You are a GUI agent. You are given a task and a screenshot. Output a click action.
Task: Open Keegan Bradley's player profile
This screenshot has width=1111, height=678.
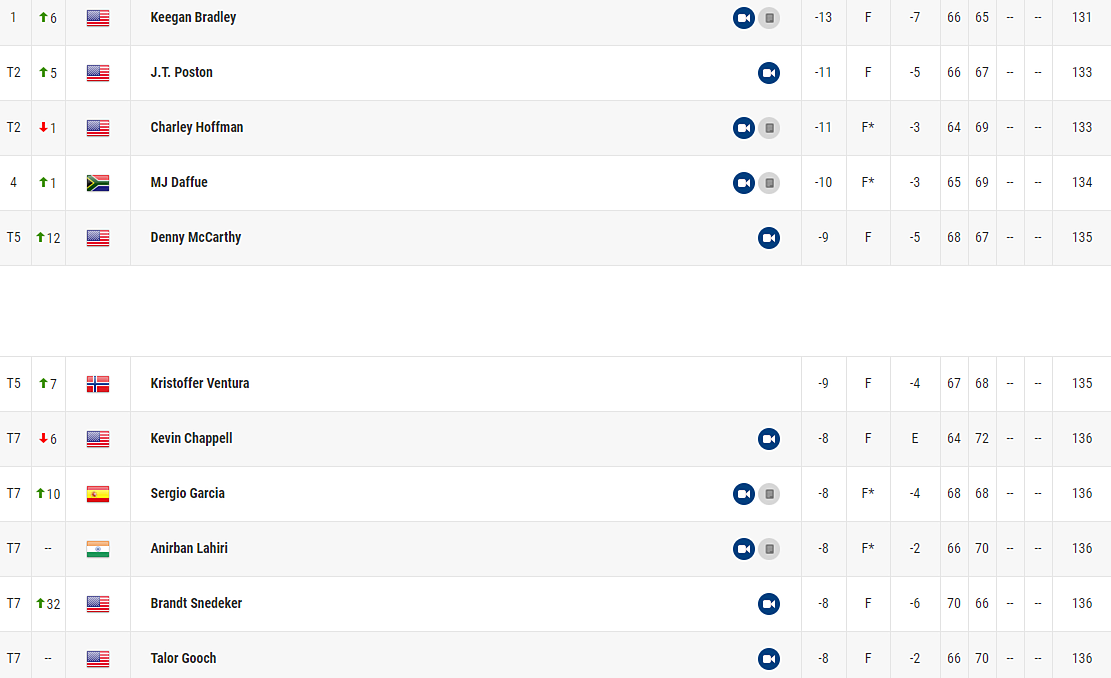tap(193, 17)
